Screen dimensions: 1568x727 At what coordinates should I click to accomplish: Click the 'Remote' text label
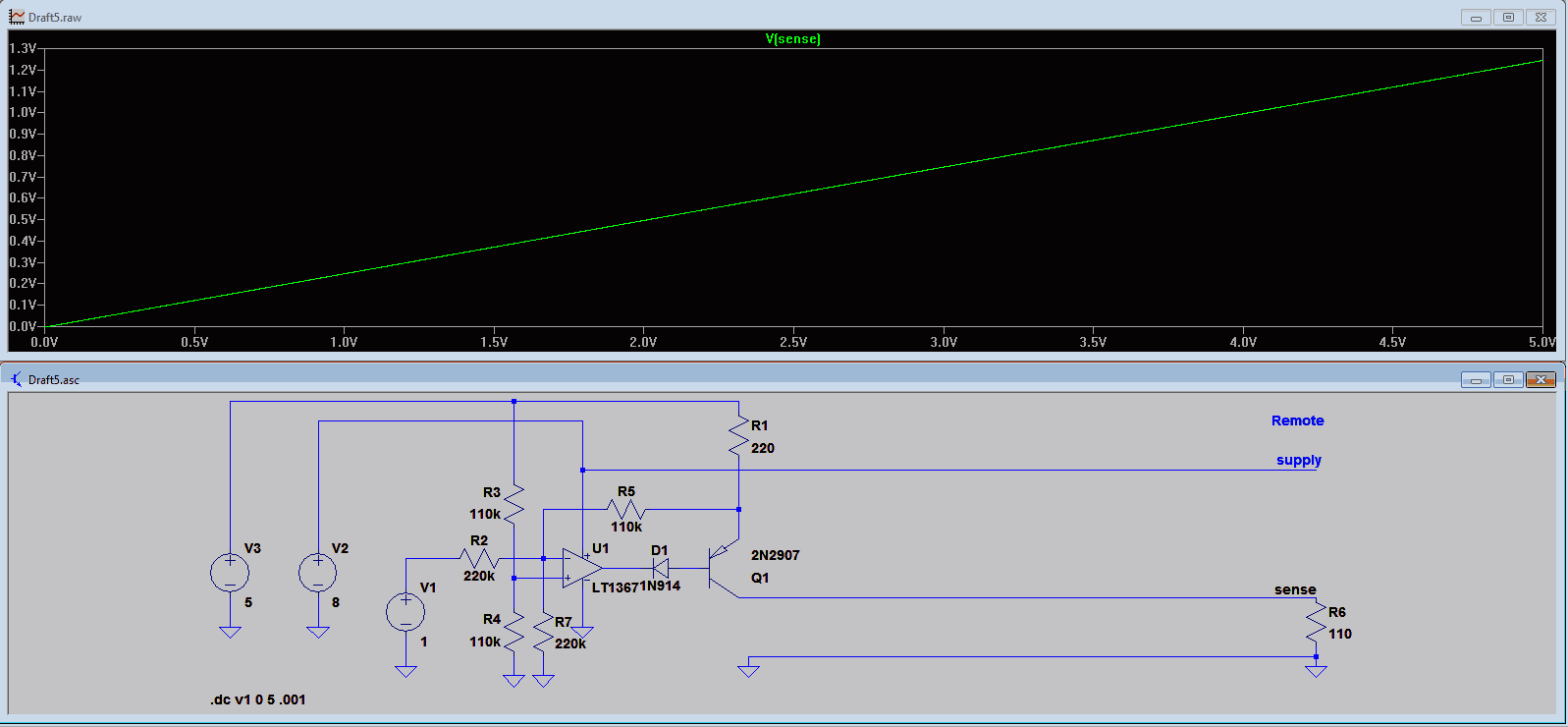coord(1297,420)
